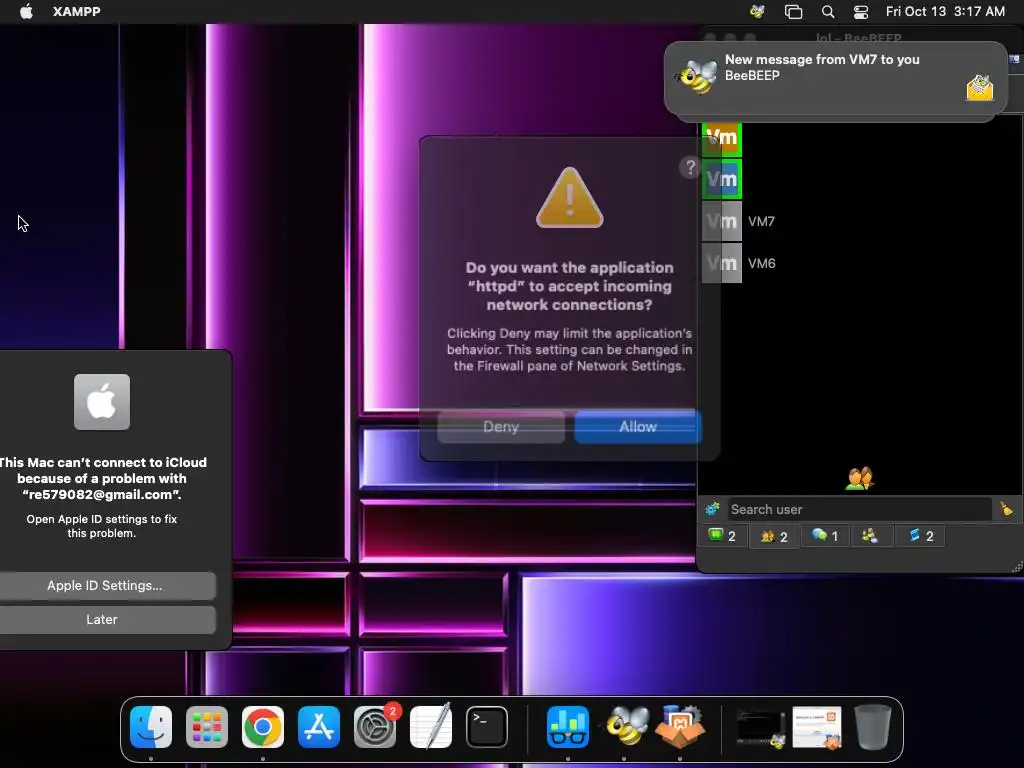
Task: Click the date and time in menu bar
Action: tap(945, 11)
